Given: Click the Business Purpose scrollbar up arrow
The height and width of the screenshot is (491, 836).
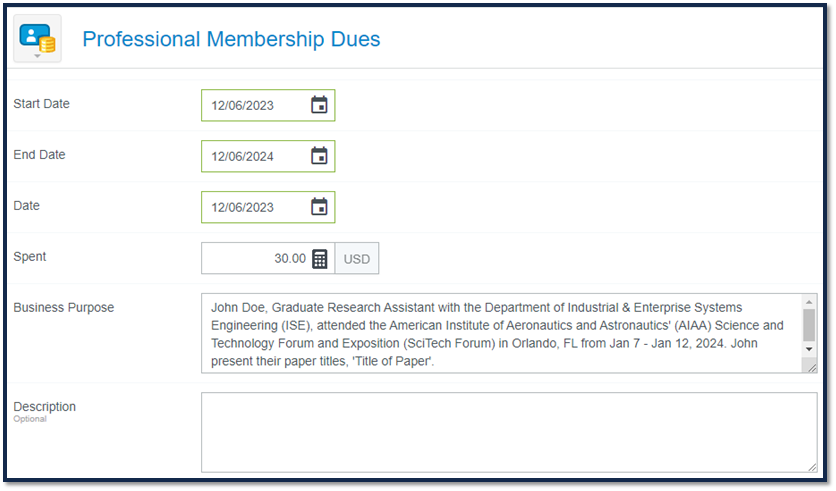Looking at the screenshot, I should [x=809, y=302].
